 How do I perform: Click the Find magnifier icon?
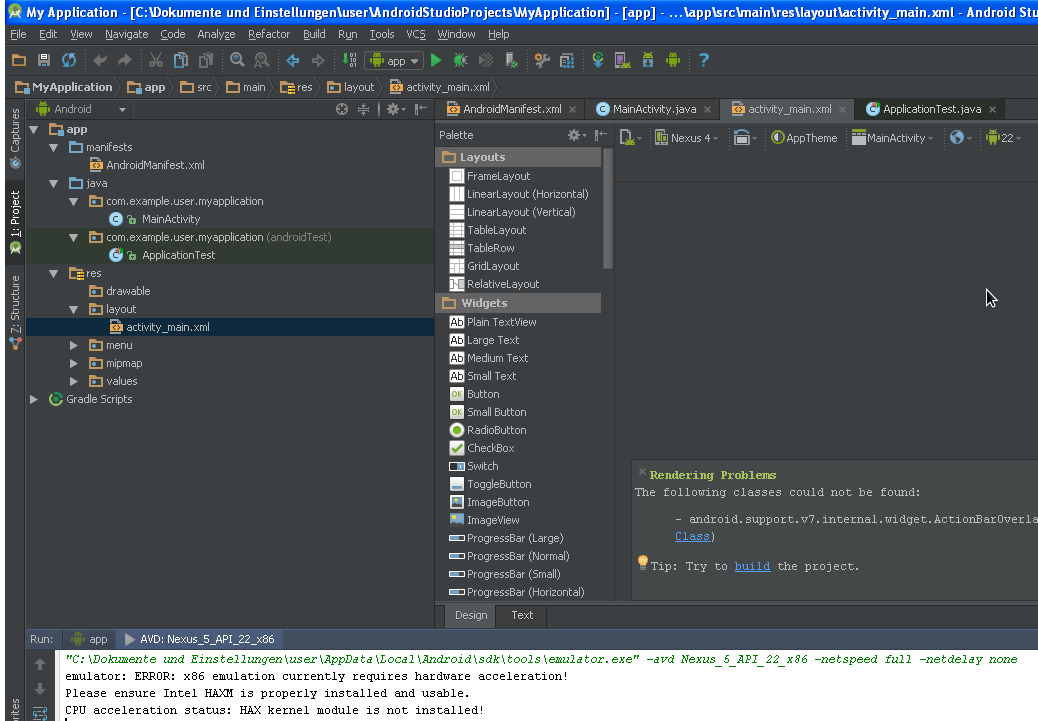[237, 60]
